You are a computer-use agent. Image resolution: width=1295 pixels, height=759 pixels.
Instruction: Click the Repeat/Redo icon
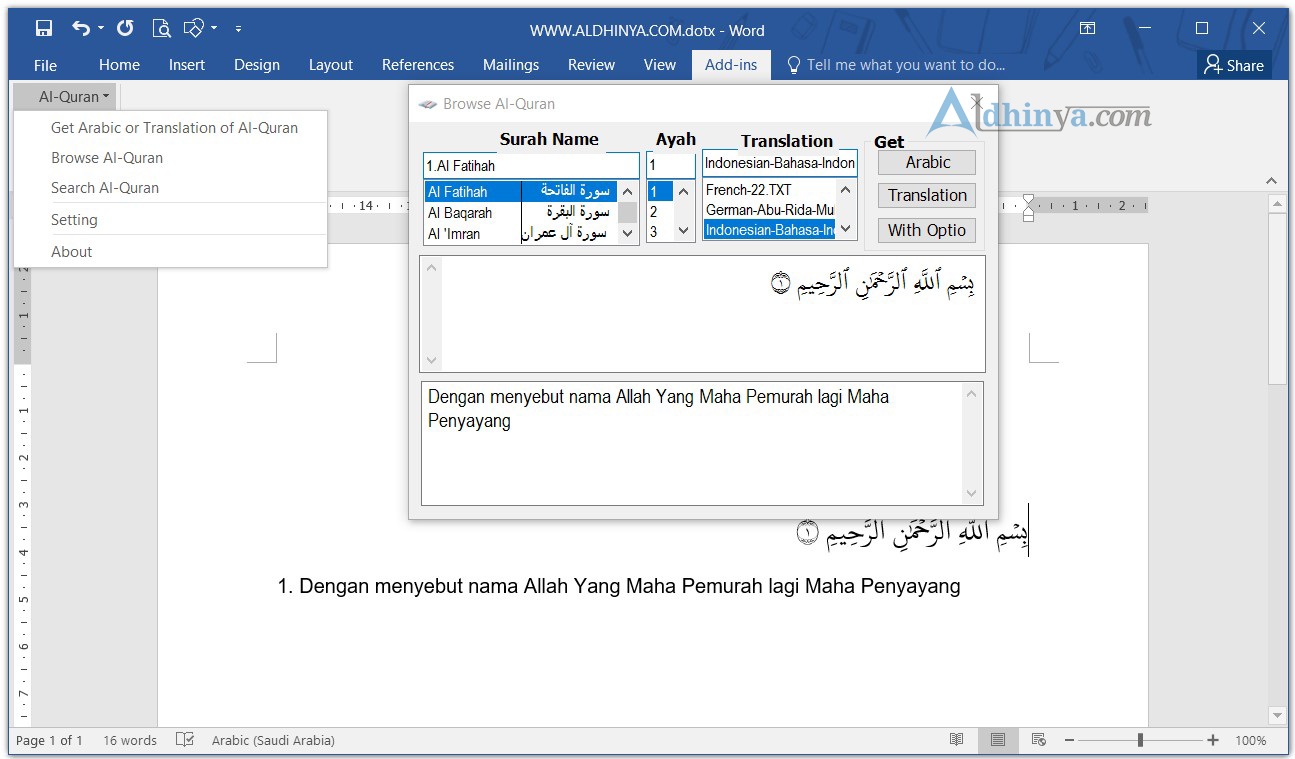125,29
